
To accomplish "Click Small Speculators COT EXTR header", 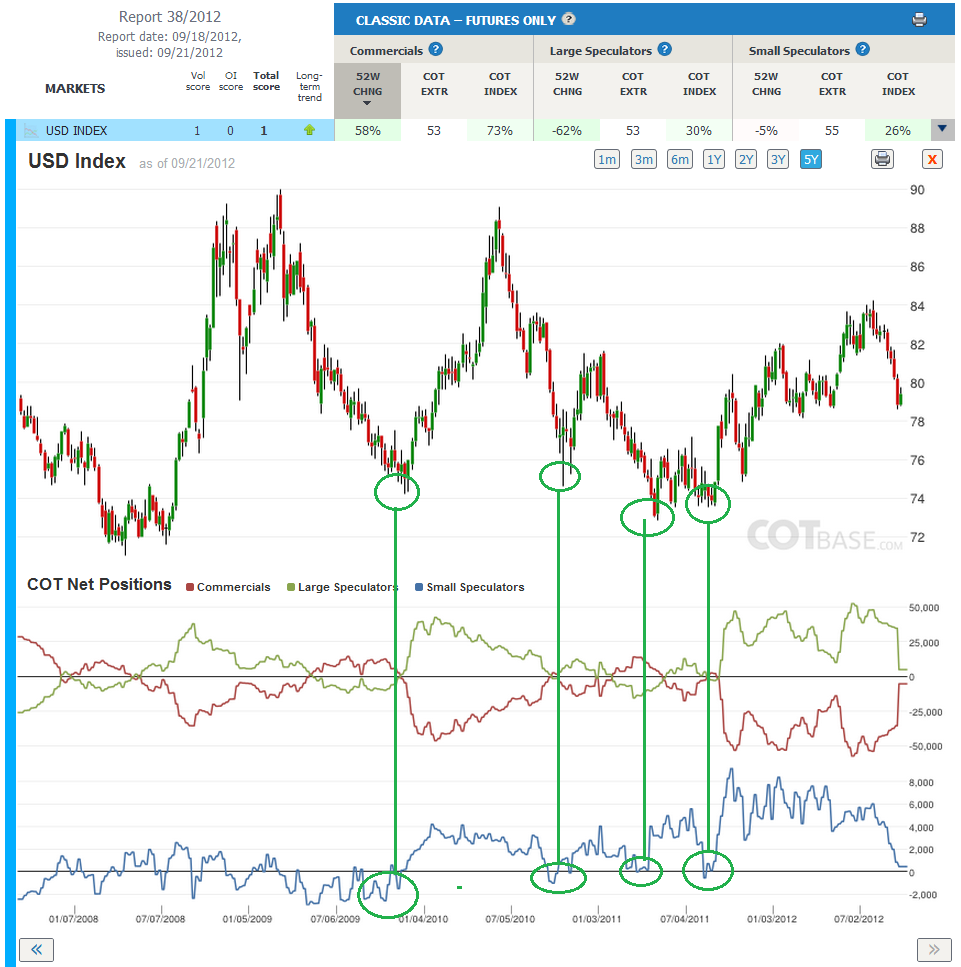I will [x=832, y=84].
